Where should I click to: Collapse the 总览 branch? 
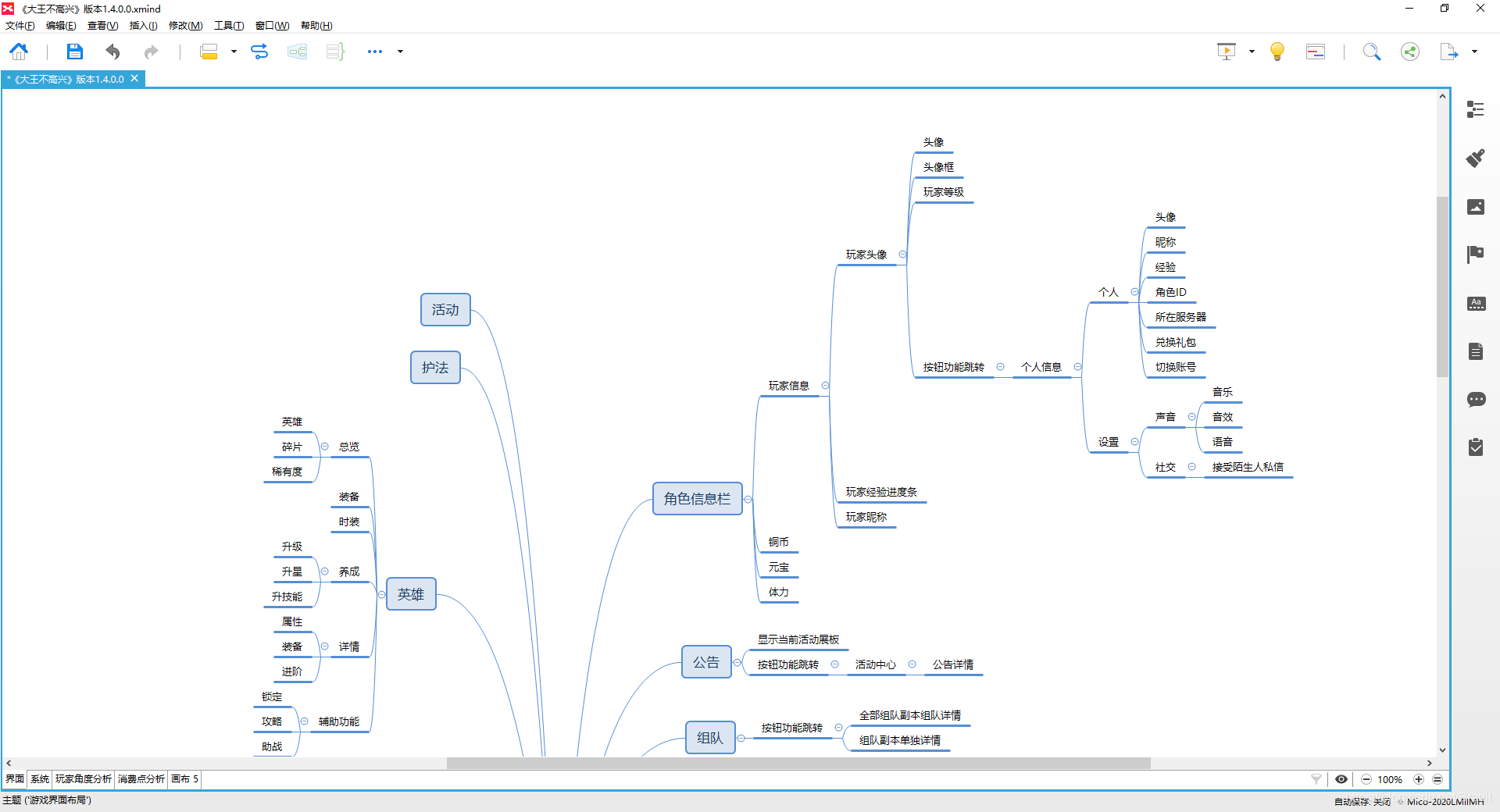point(324,447)
